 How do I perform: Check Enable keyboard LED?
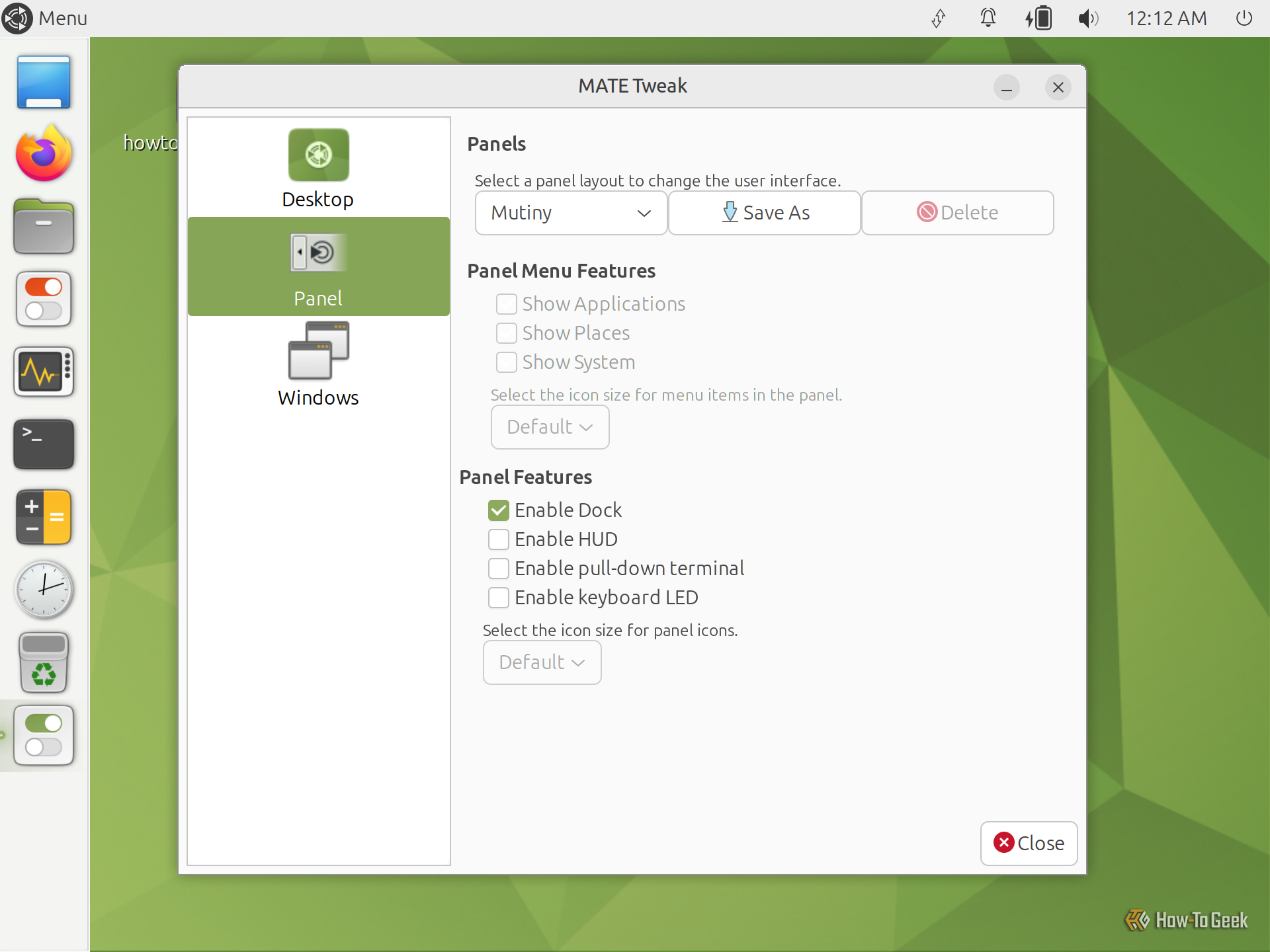pos(499,598)
